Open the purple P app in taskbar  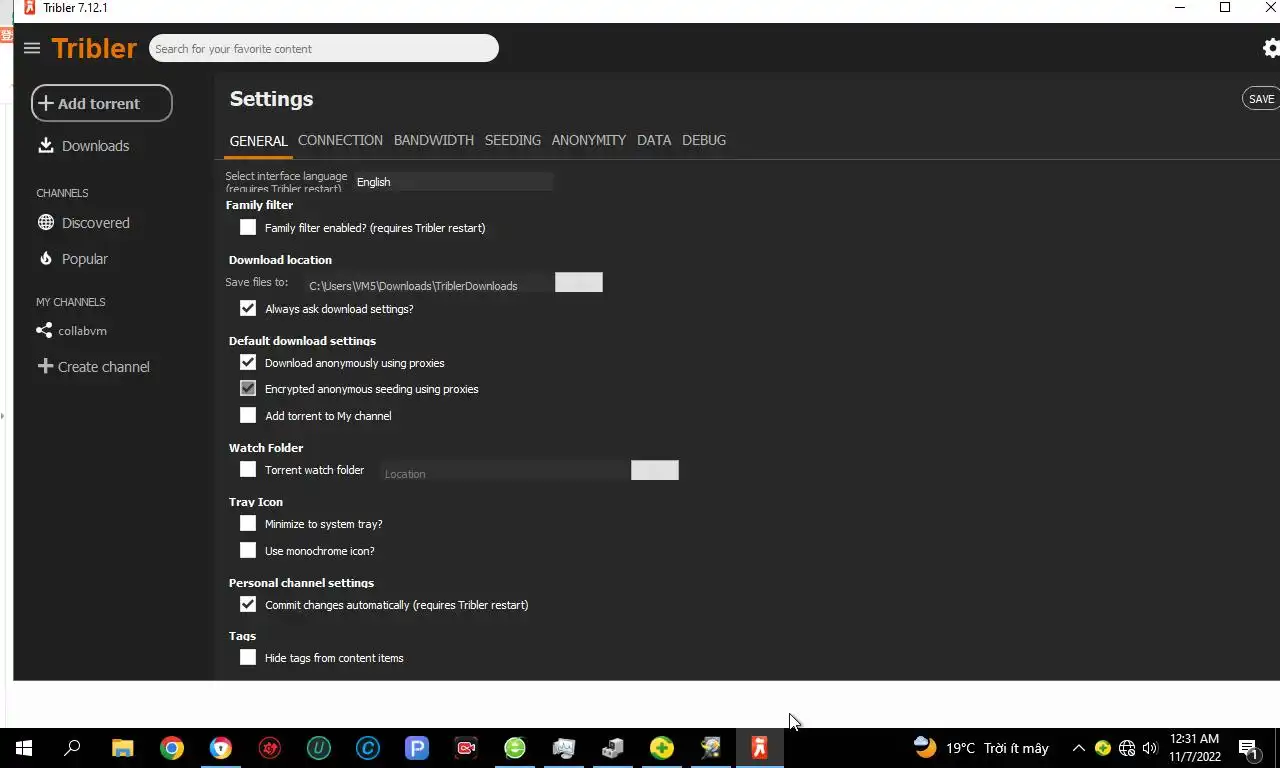click(x=417, y=748)
